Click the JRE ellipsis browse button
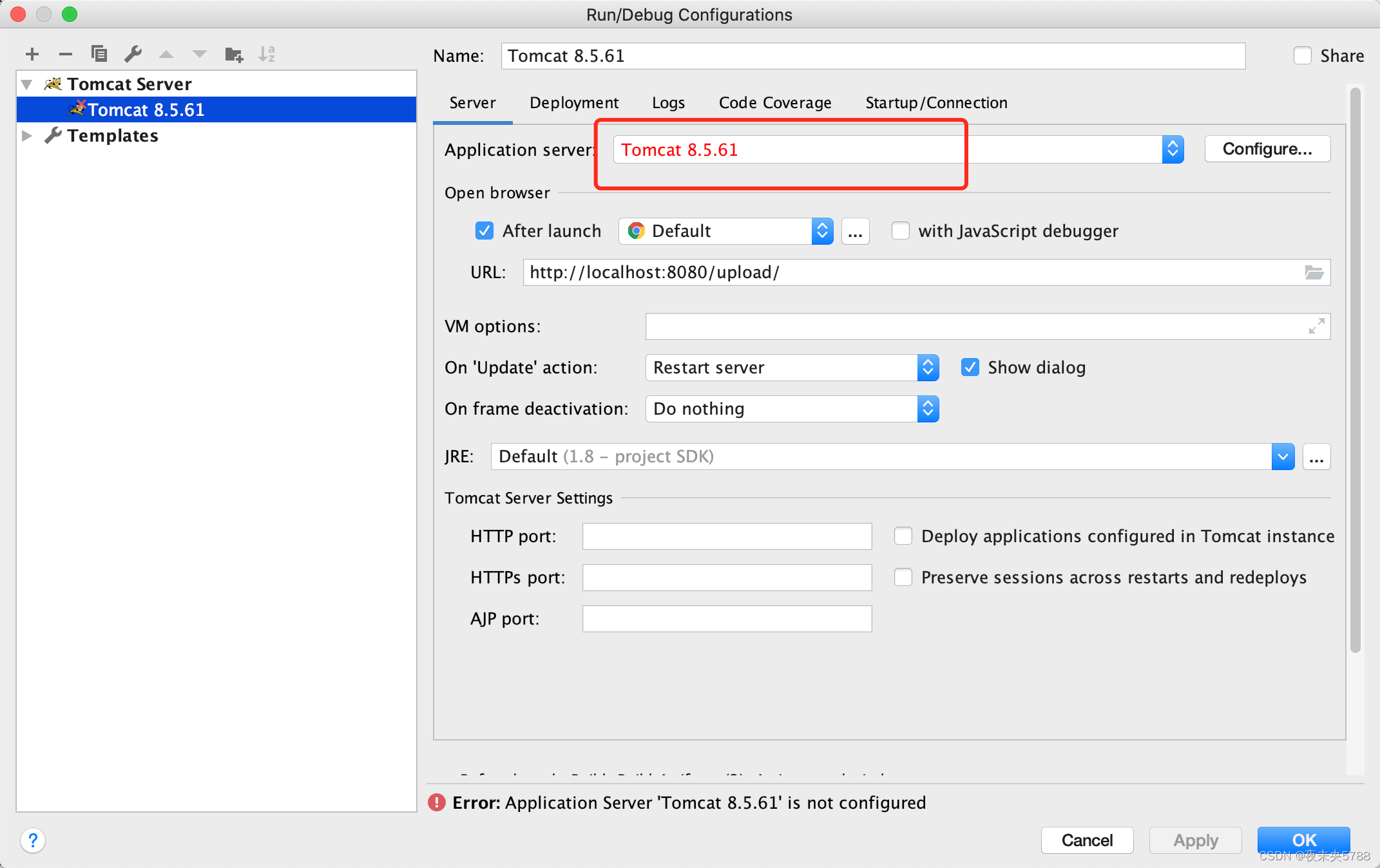Image resolution: width=1380 pixels, height=868 pixels. point(1316,457)
